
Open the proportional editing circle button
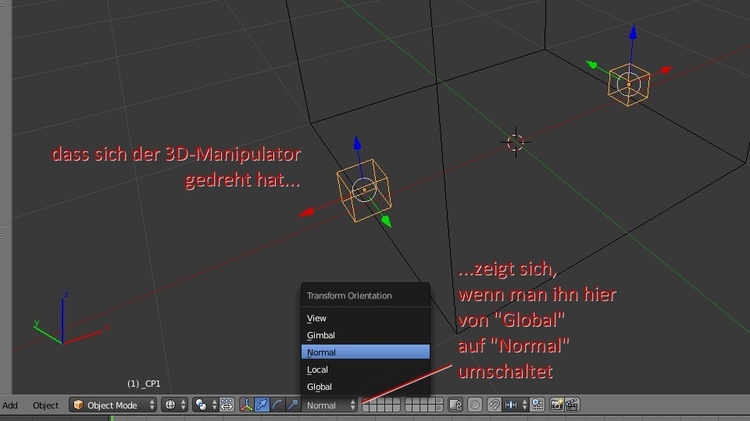[475, 405]
